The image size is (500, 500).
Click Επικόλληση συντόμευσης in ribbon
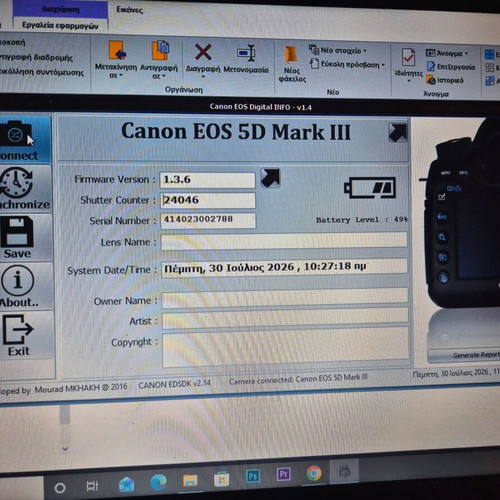(42, 72)
